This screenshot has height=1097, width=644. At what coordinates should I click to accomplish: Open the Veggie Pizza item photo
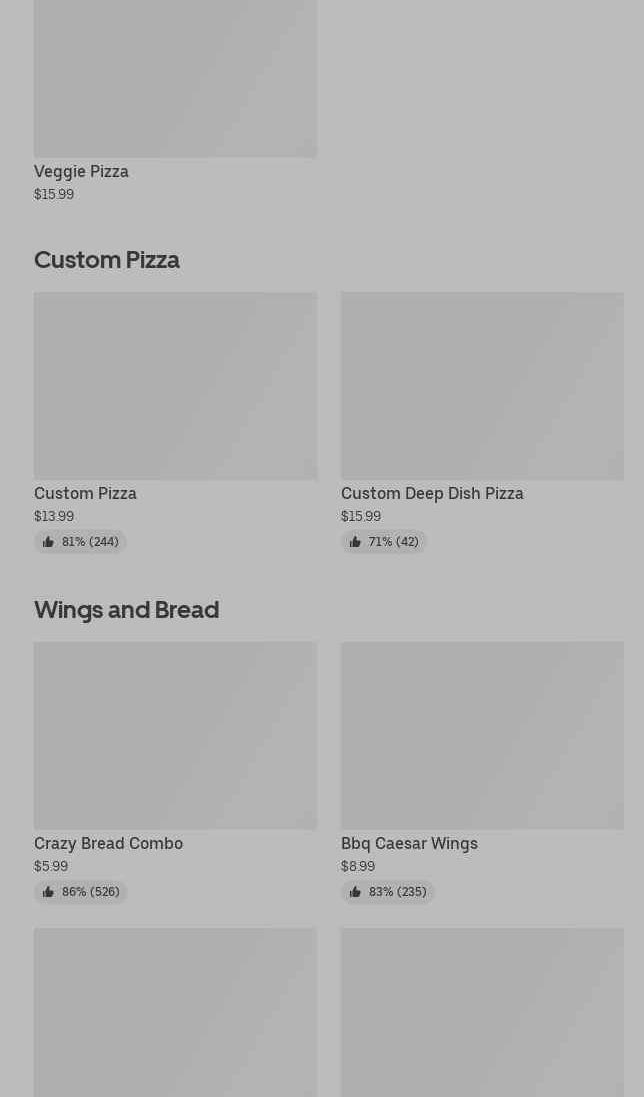coord(175,78)
